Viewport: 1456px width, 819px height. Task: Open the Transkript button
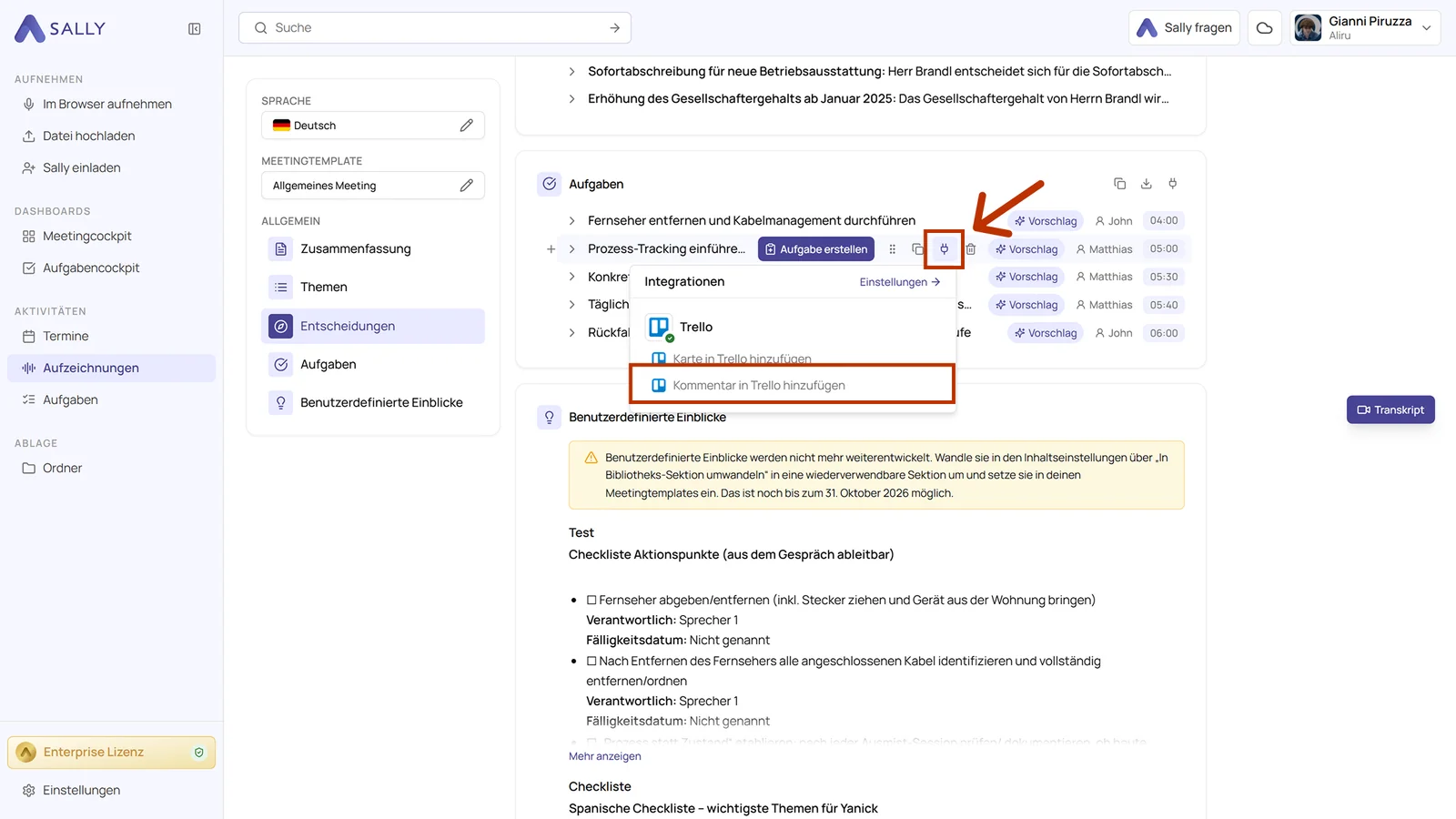click(x=1390, y=409)
